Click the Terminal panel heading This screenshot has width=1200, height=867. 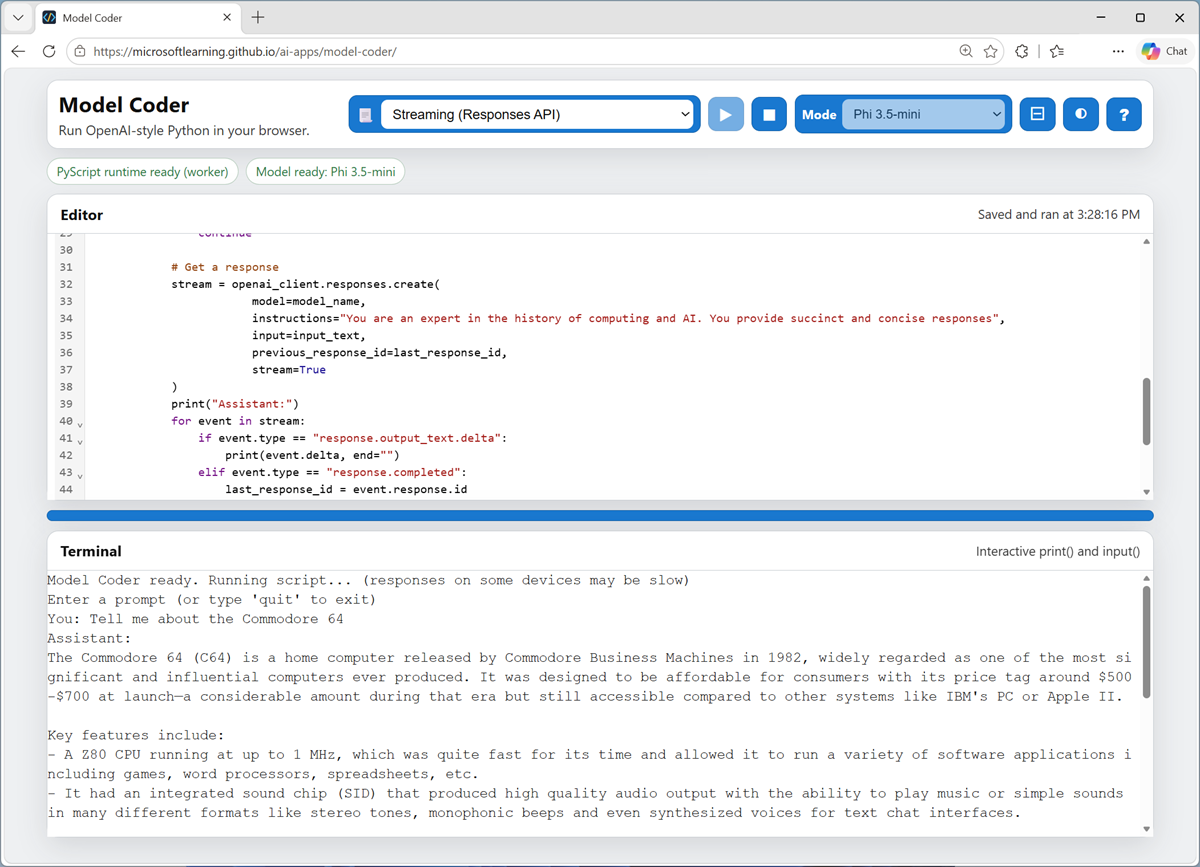(x=91, y=551)
